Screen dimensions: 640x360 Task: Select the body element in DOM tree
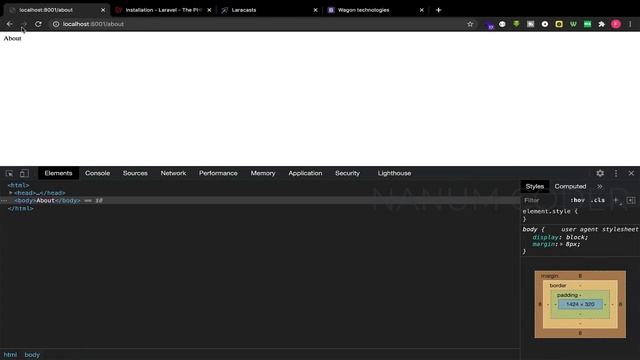pos(260,200)
